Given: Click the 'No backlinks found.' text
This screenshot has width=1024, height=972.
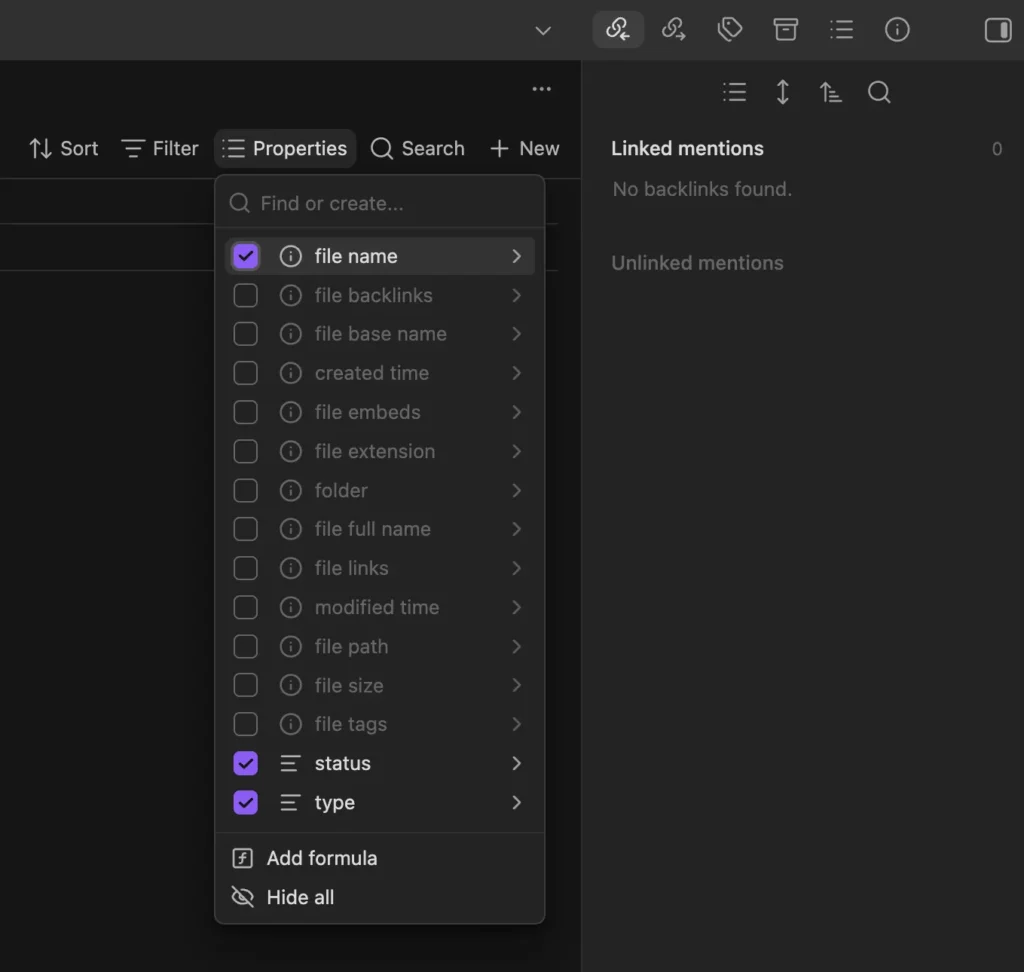Looking at the screenshot, I should click(x=702, y=189).
